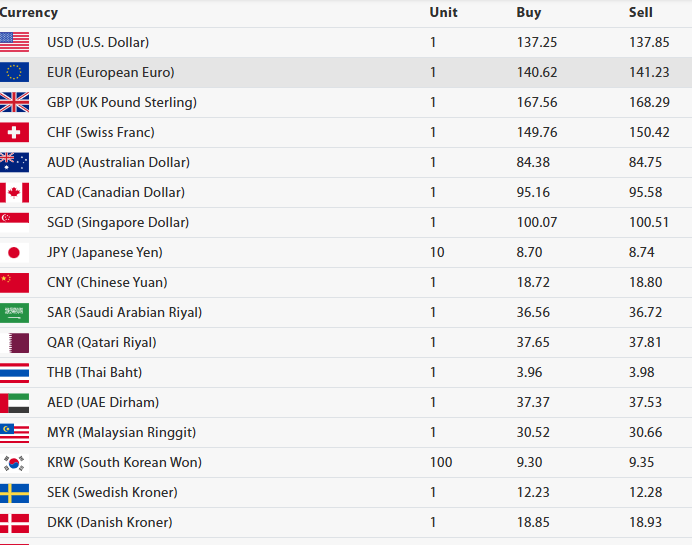692x545 pixels.
Task: Click the USD buy rate 137.25
Action: click(536, 42)
